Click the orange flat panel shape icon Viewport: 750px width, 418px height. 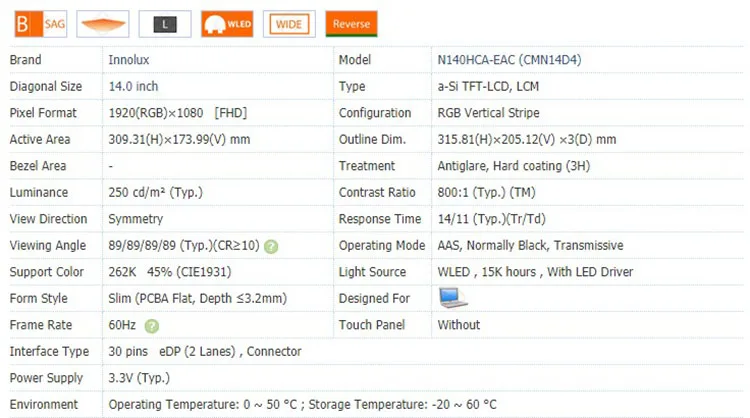coord(103,23)
